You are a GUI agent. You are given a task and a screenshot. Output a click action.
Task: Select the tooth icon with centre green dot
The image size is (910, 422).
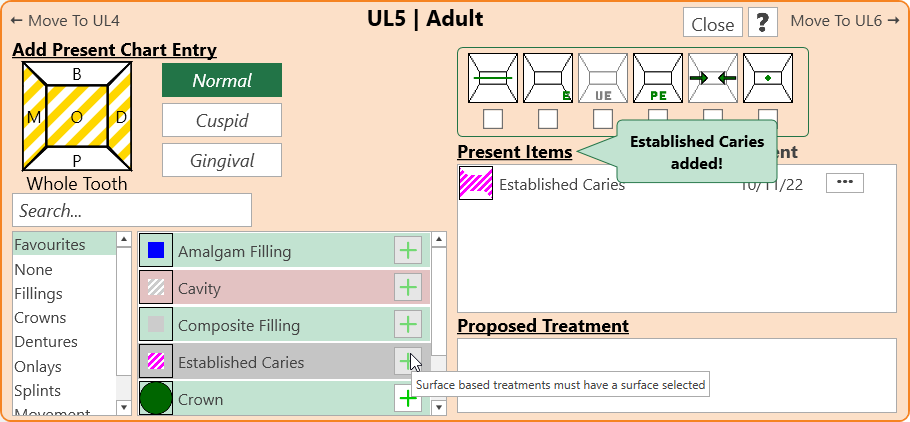[x=768, y=77]
